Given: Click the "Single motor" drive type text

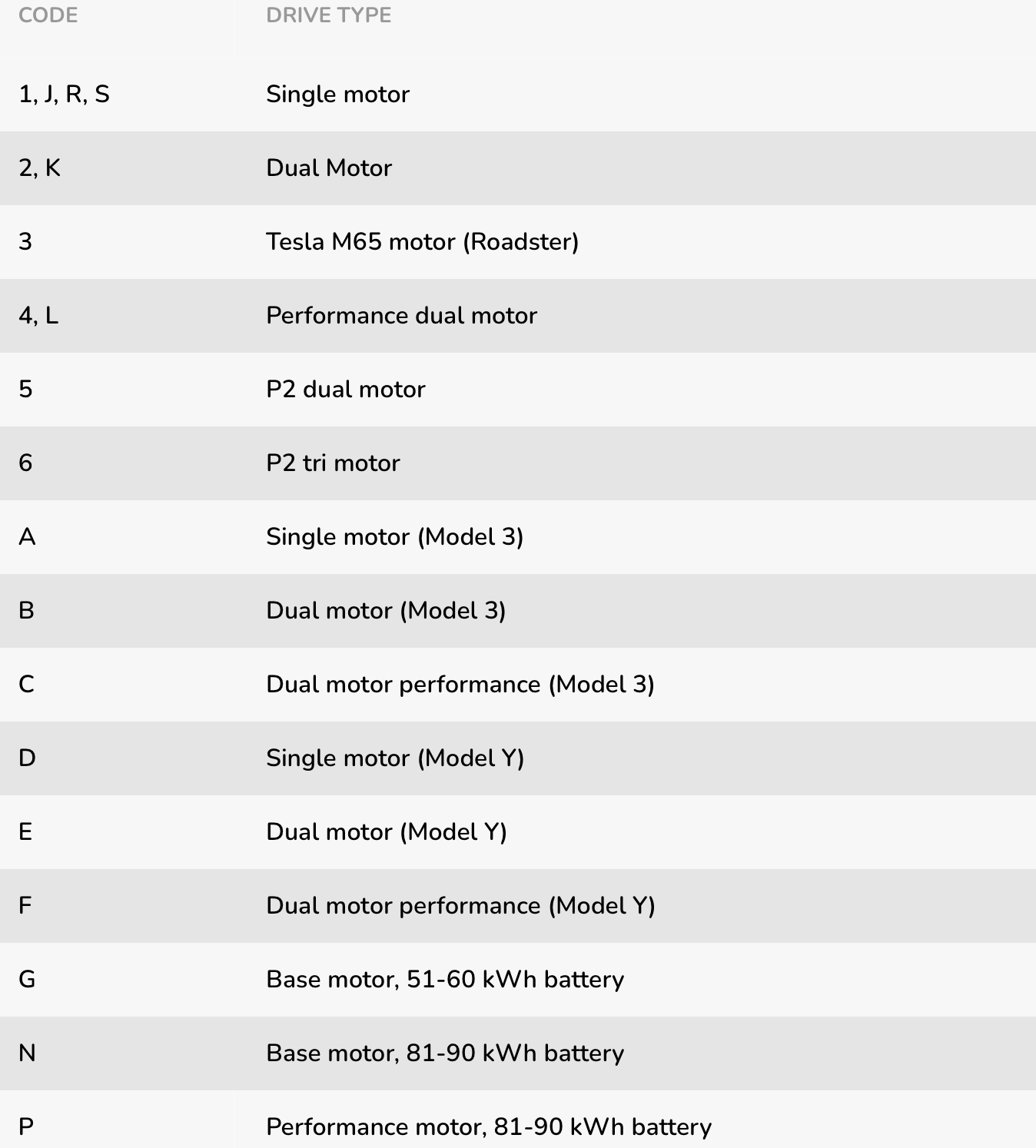Looking at the screenshot, I should (337, 95).
